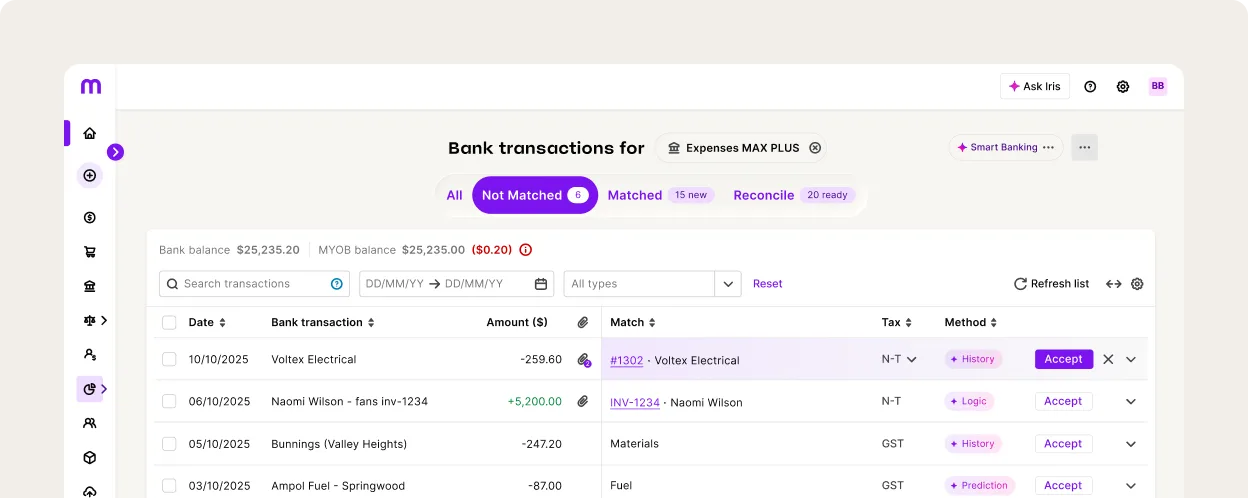The height and width of the screenshot is (498, 1248).
Task: Open Voltex Electrical attachment icon
Action: pos(584,360)
